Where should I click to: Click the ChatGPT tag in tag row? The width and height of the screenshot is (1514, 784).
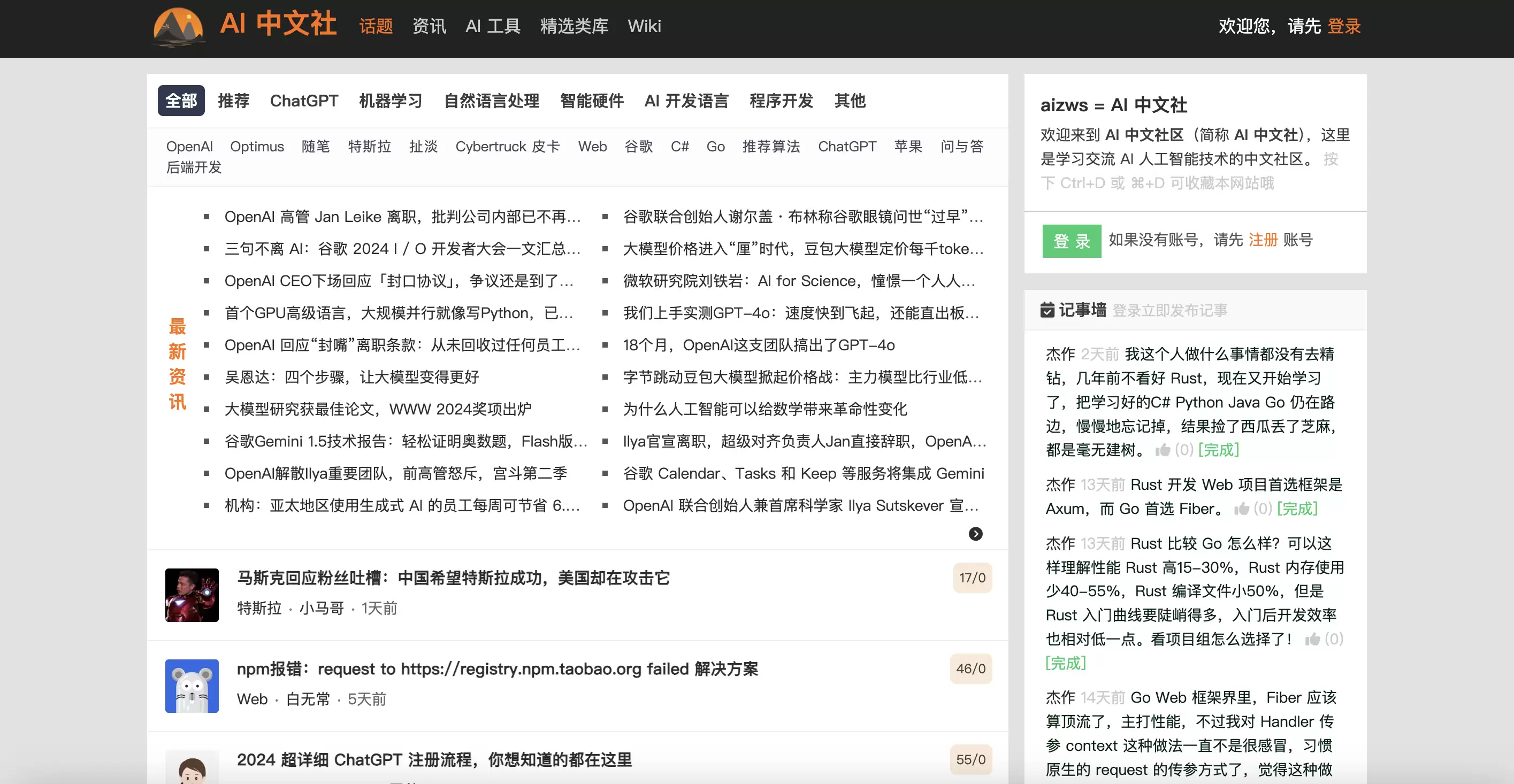847,147
